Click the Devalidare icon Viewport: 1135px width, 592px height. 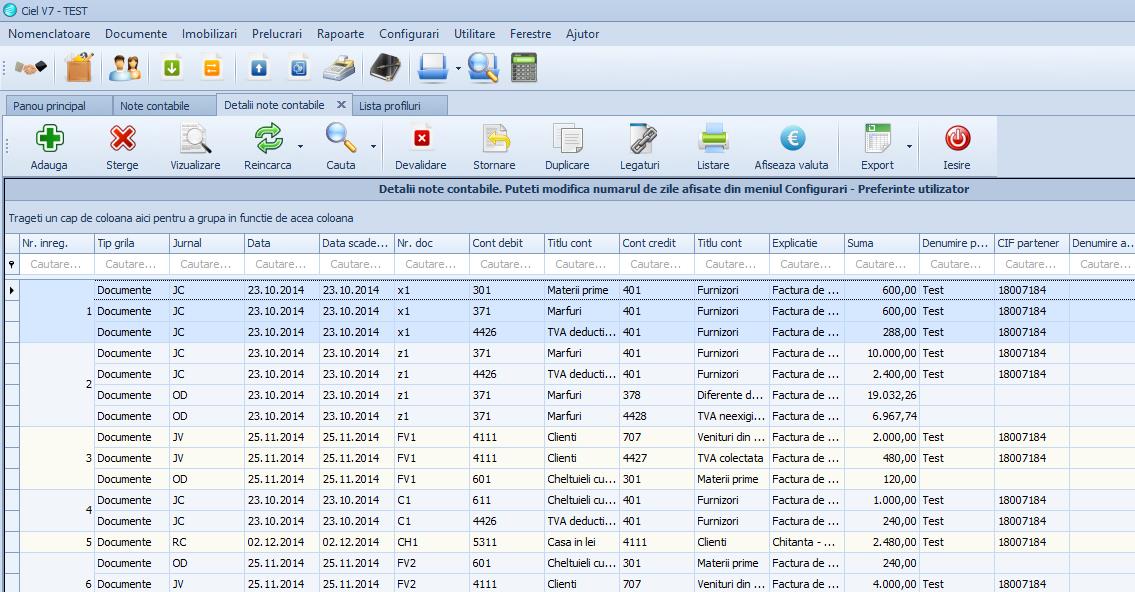(x=421, y=138)
